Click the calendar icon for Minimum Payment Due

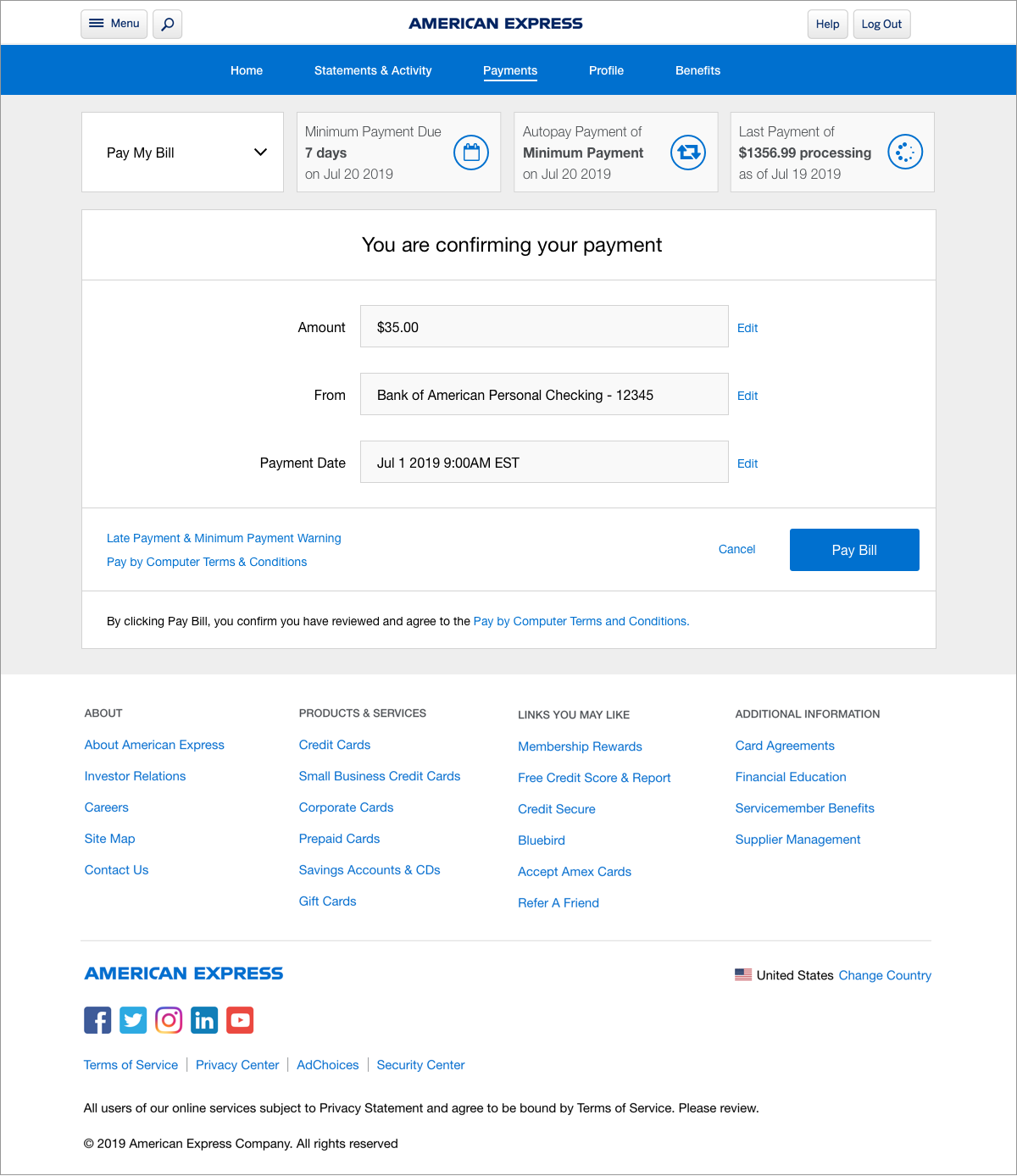coord(471,153)
